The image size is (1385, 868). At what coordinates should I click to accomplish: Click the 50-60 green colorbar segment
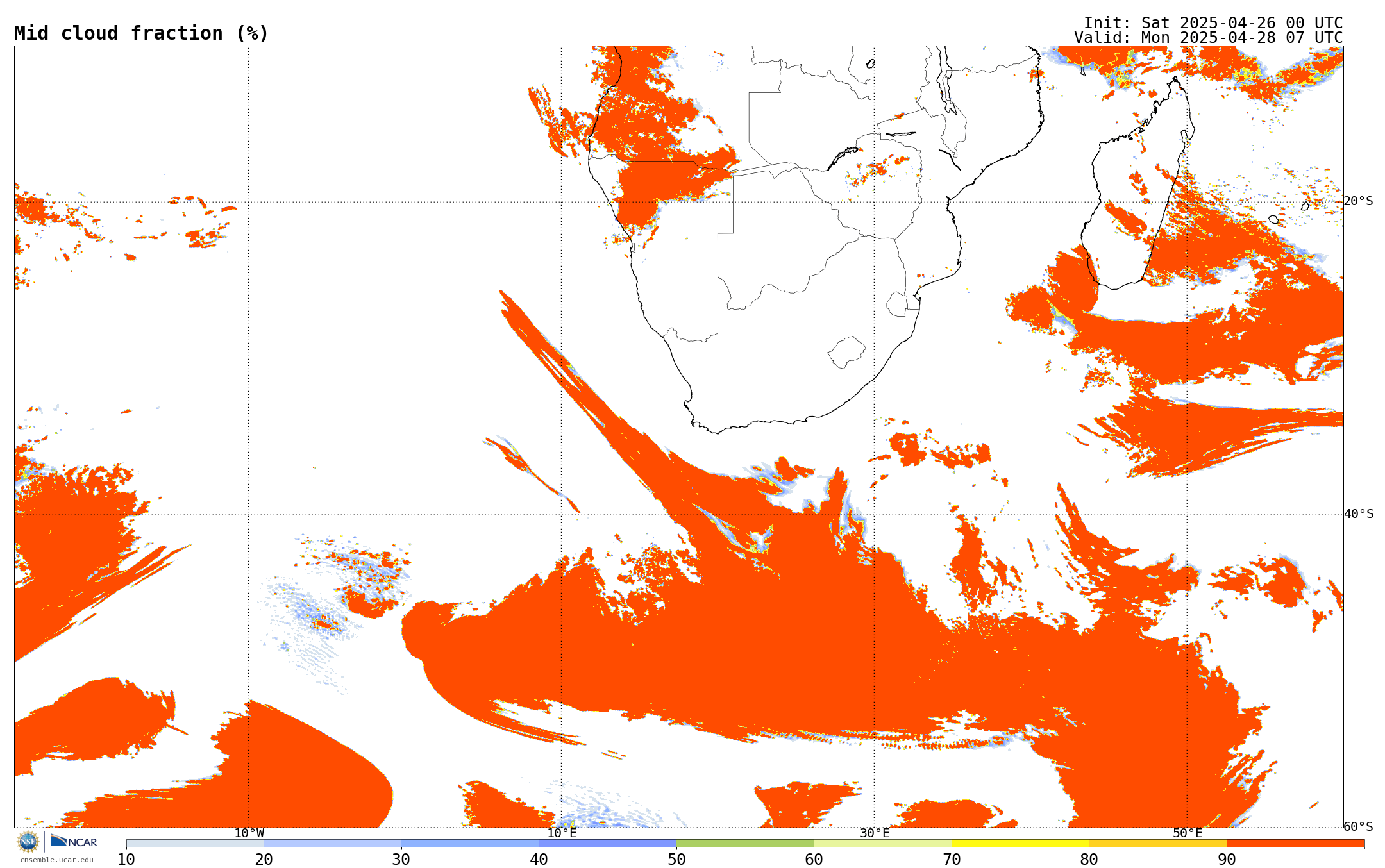tap(745, 844)
